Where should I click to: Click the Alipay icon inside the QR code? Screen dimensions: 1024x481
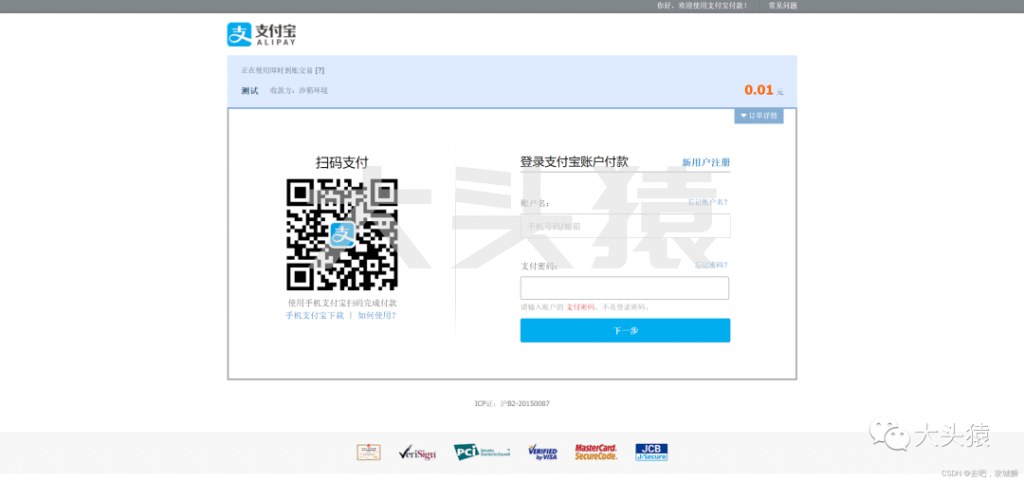pos(342,234)
